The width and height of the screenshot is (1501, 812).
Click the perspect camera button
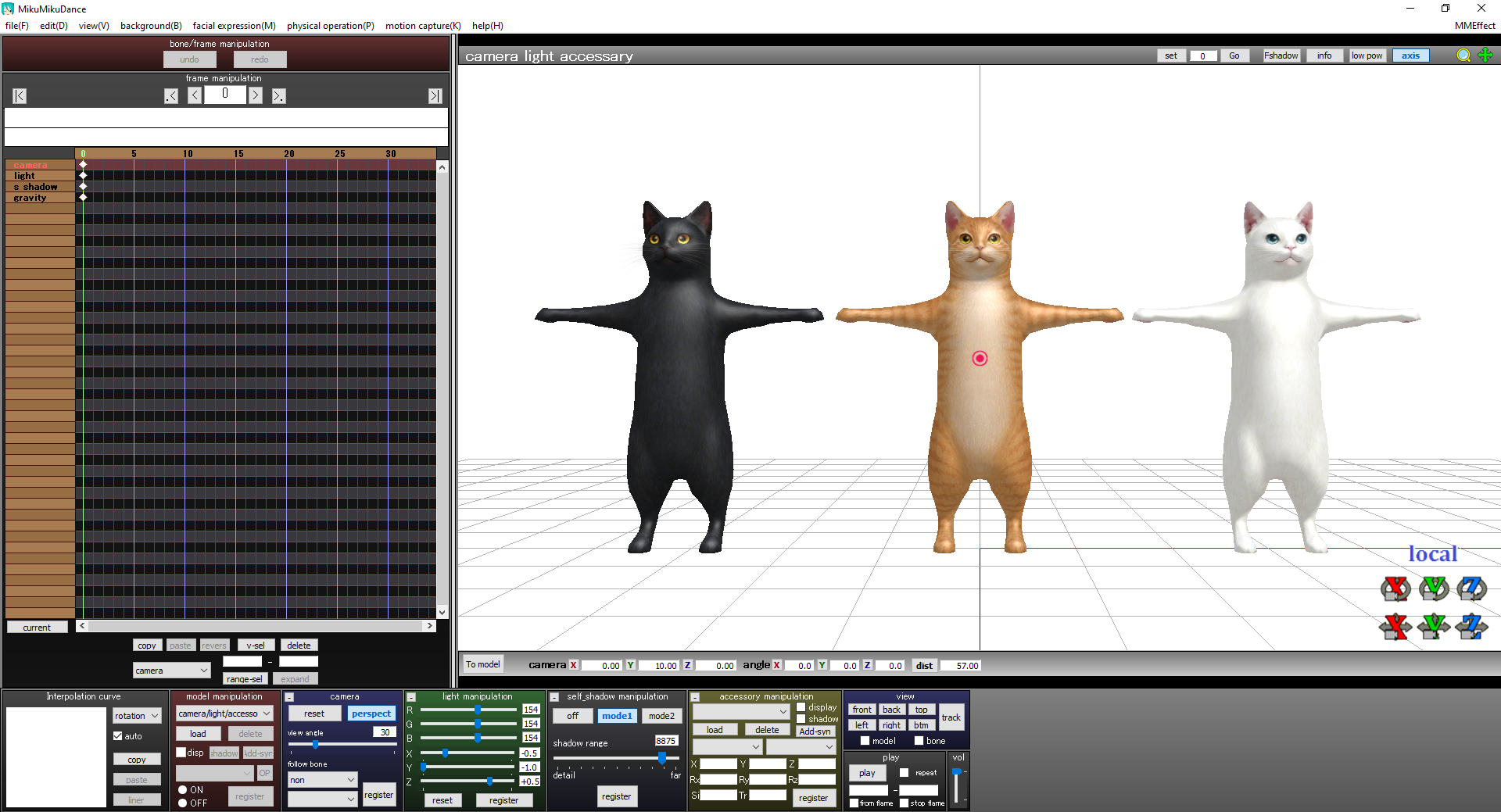(x=371, y=714)
